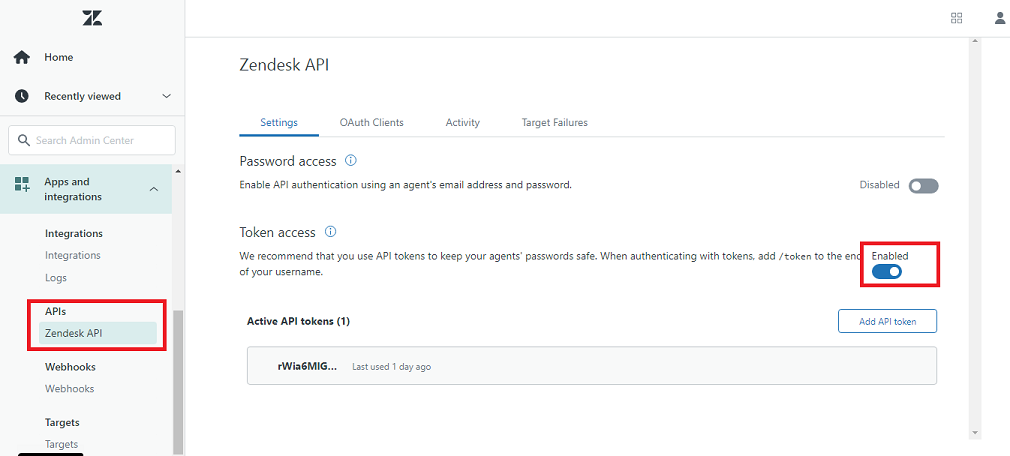Open the products grid icon
Screen dimensions: 1010x456
click(957, 18)
